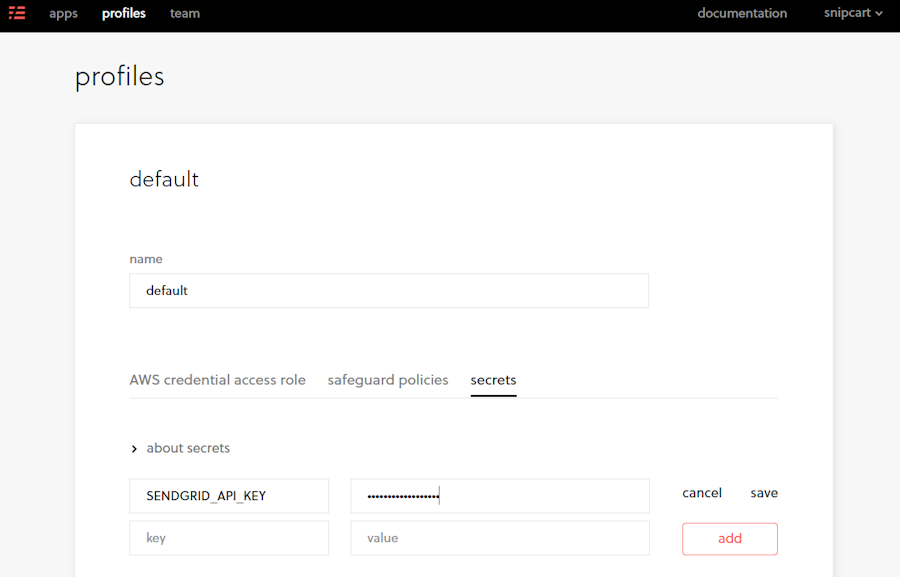Viewport: 900px width, 577px height.
Task: Open the documentation link
Action: point(742,14)
